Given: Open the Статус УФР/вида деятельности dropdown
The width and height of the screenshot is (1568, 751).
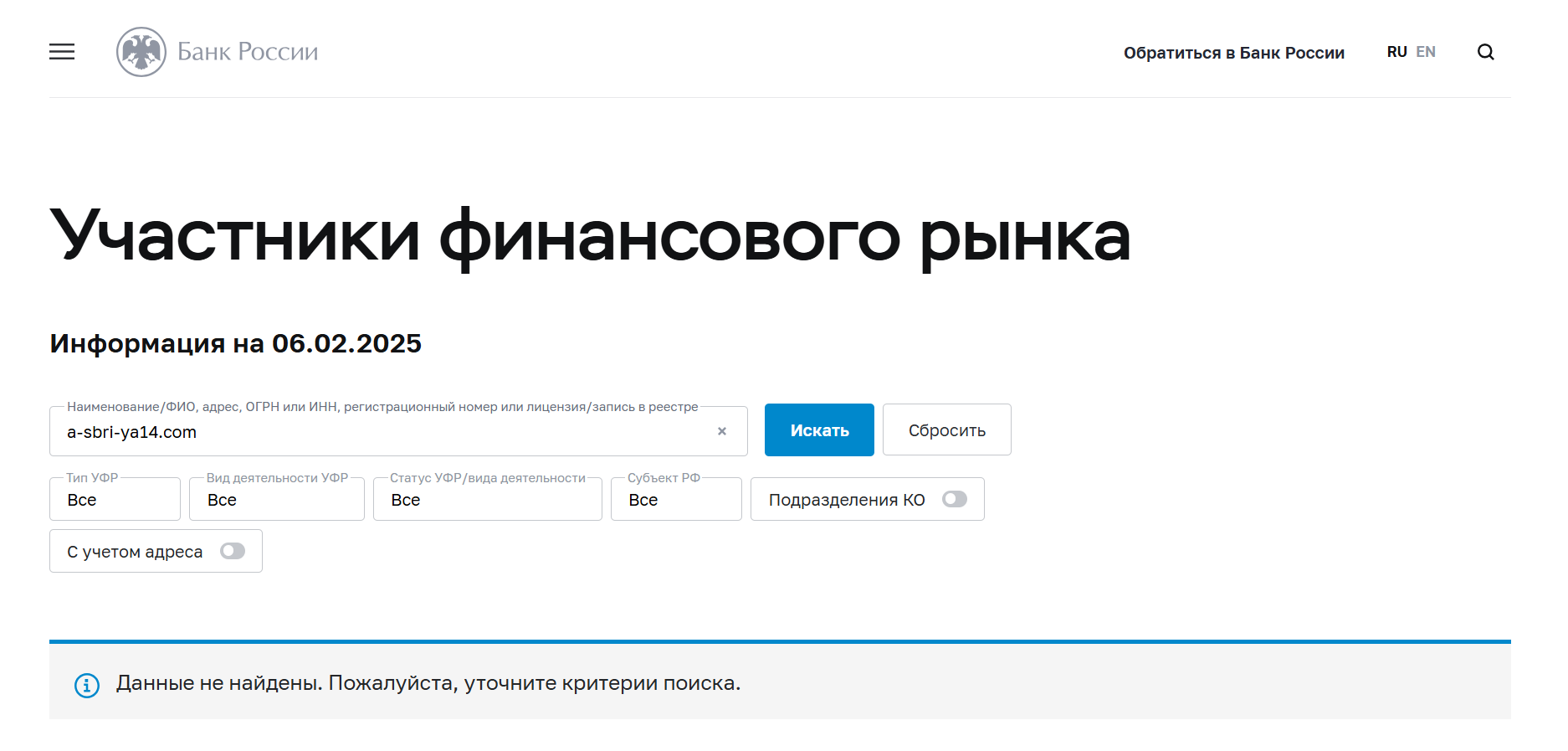Looking at the screenshot, I should [x=487, y=500].
